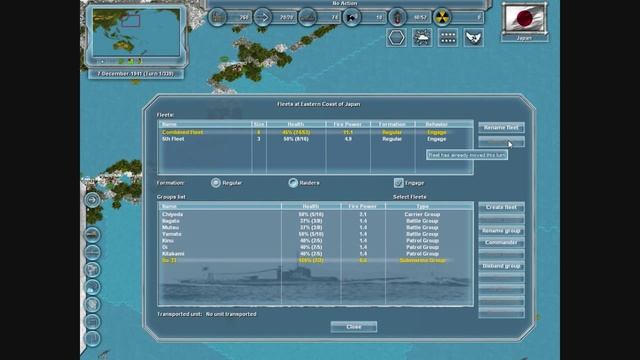Click the Rename fleet button

[501, 128]
